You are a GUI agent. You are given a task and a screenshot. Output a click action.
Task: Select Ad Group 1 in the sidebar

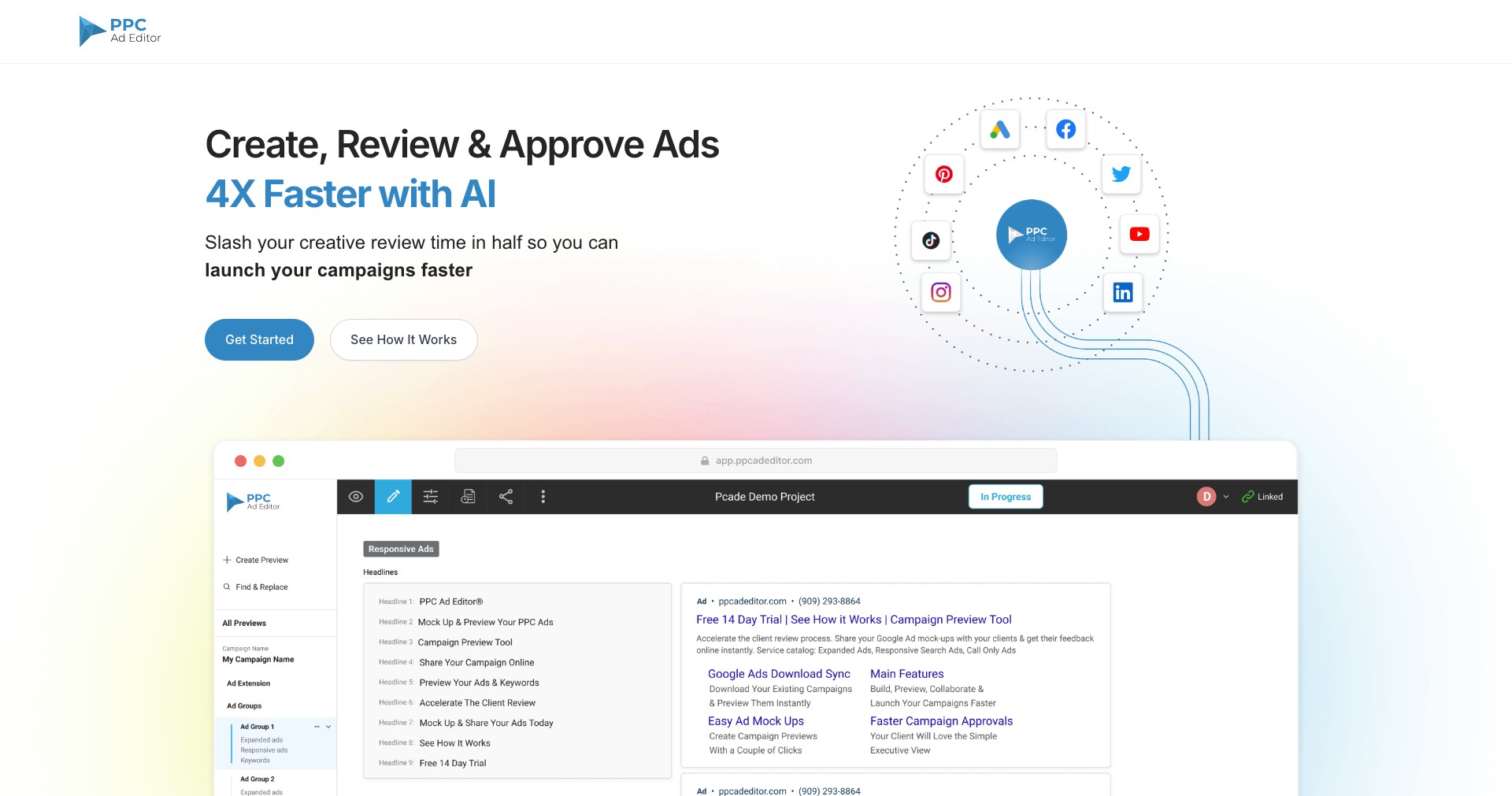(258, 727)
